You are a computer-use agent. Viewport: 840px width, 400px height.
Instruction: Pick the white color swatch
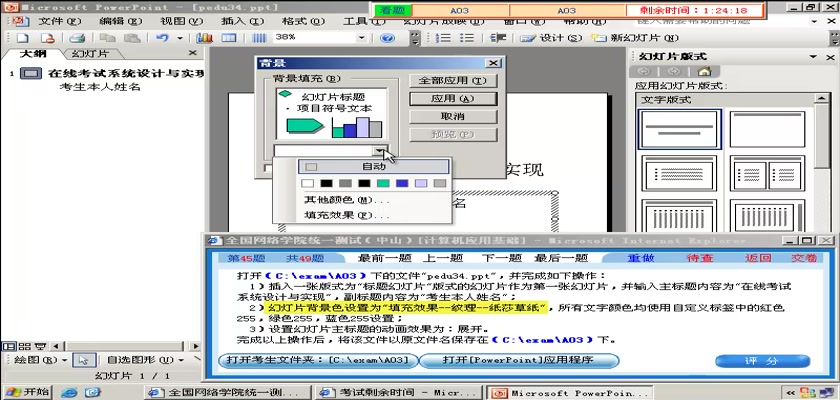tap(307, 183)
